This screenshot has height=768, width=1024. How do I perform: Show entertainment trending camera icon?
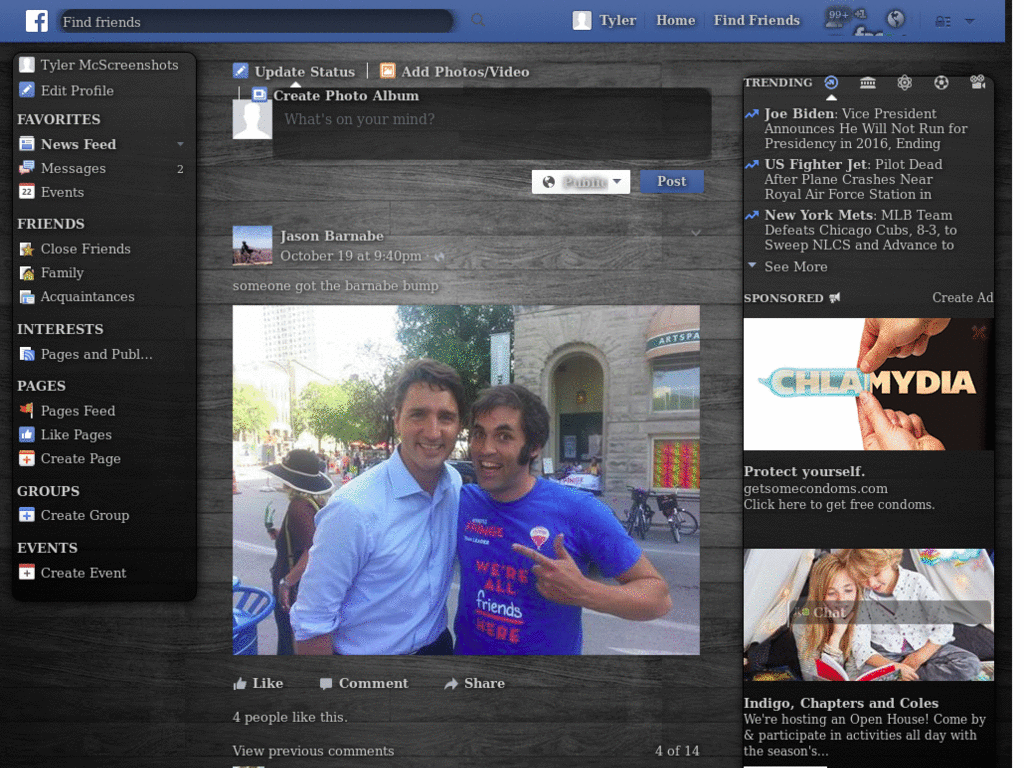coord(978,82)
